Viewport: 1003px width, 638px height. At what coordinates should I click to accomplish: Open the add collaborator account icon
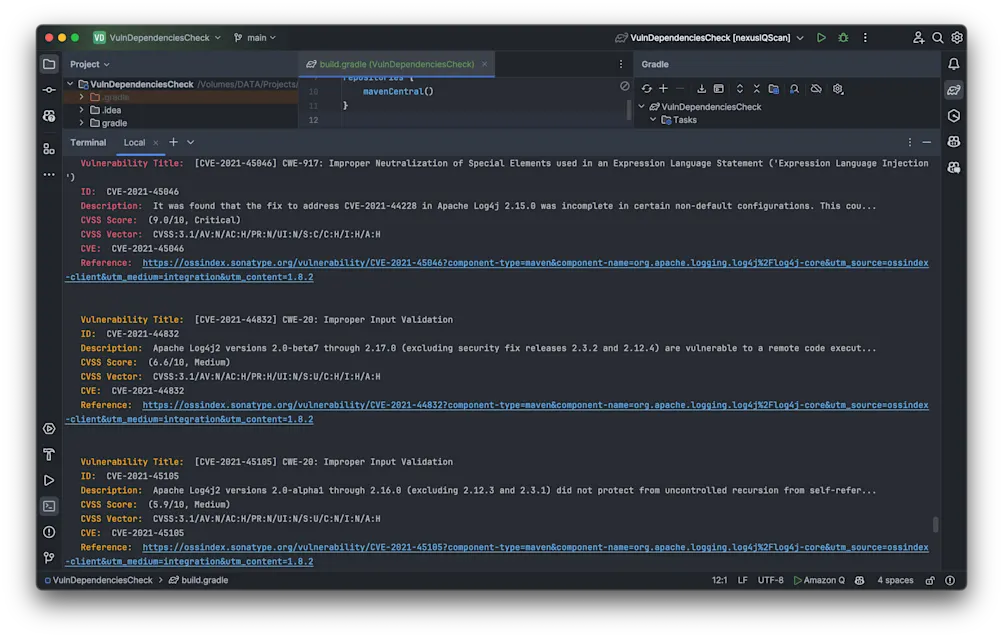919,38
